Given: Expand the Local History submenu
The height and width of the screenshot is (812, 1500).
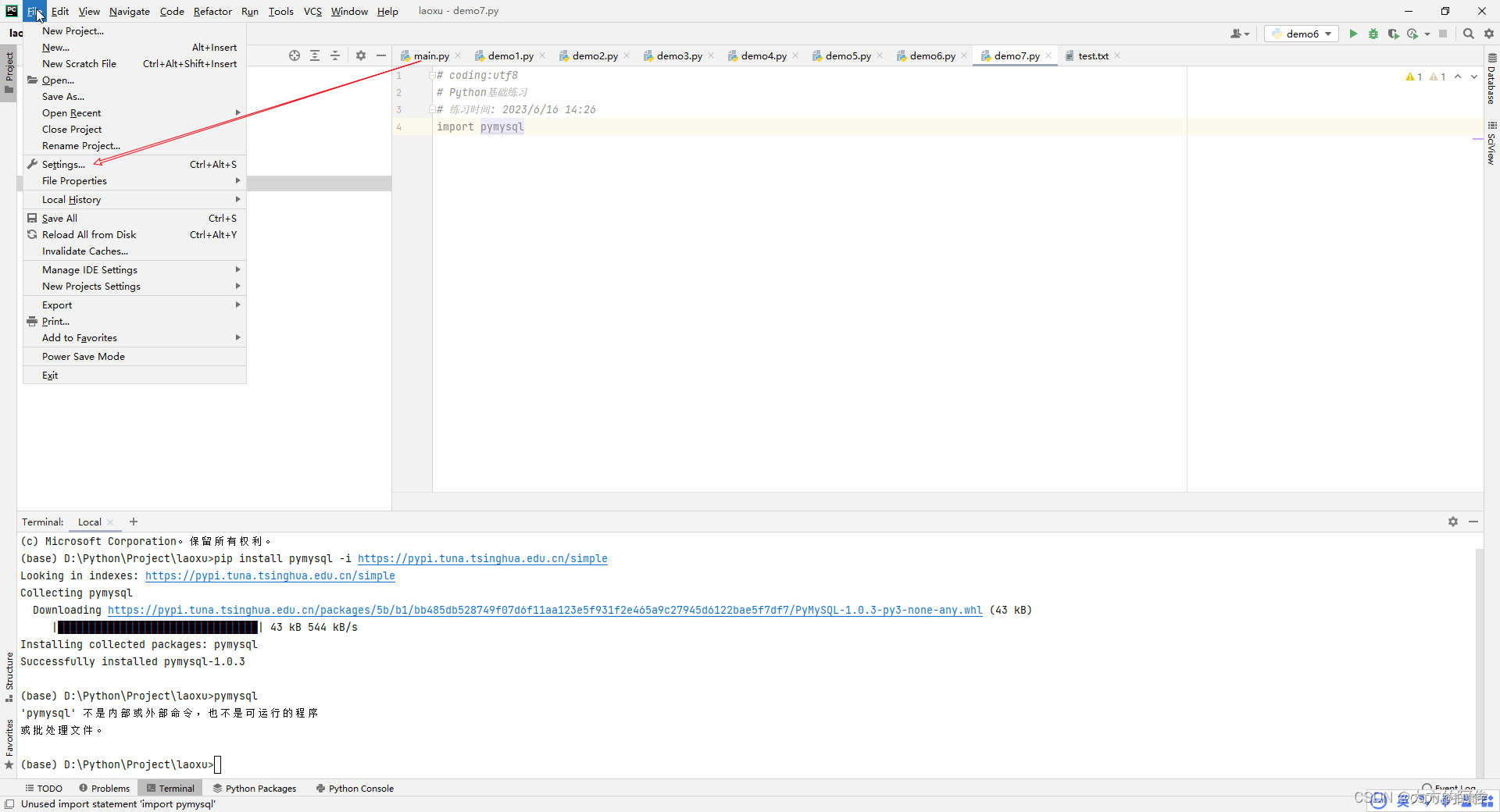Looking at the screenshot, I should 134,200.
